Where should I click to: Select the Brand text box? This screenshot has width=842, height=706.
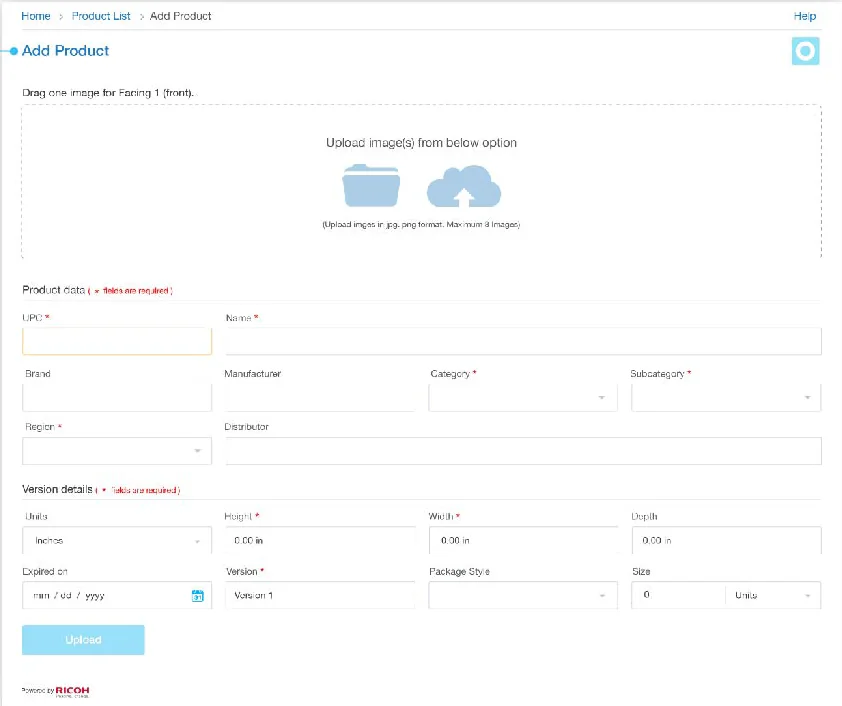tap(117, 397)
